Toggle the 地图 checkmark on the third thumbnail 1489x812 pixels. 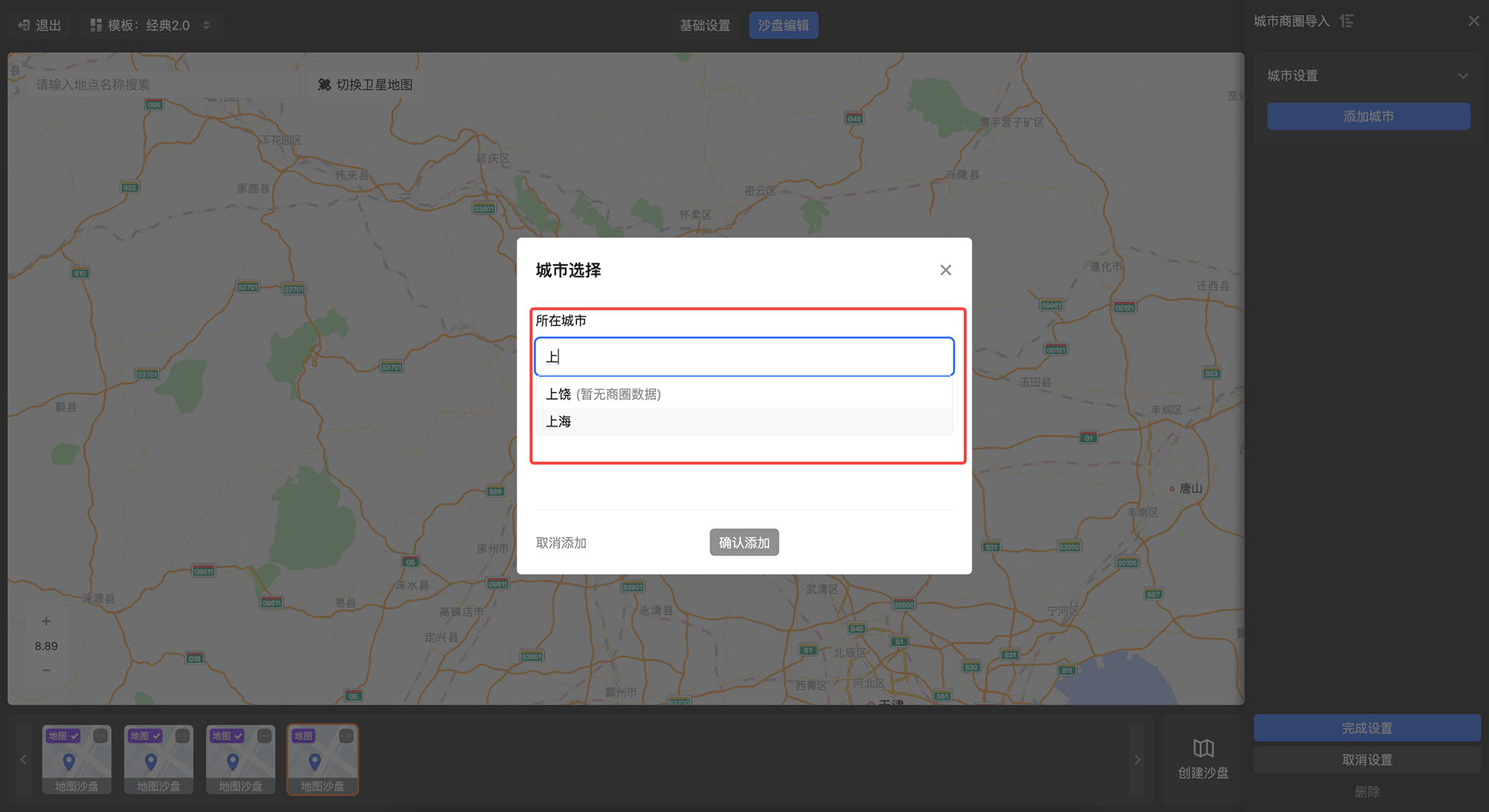click(x=238, y=736)
